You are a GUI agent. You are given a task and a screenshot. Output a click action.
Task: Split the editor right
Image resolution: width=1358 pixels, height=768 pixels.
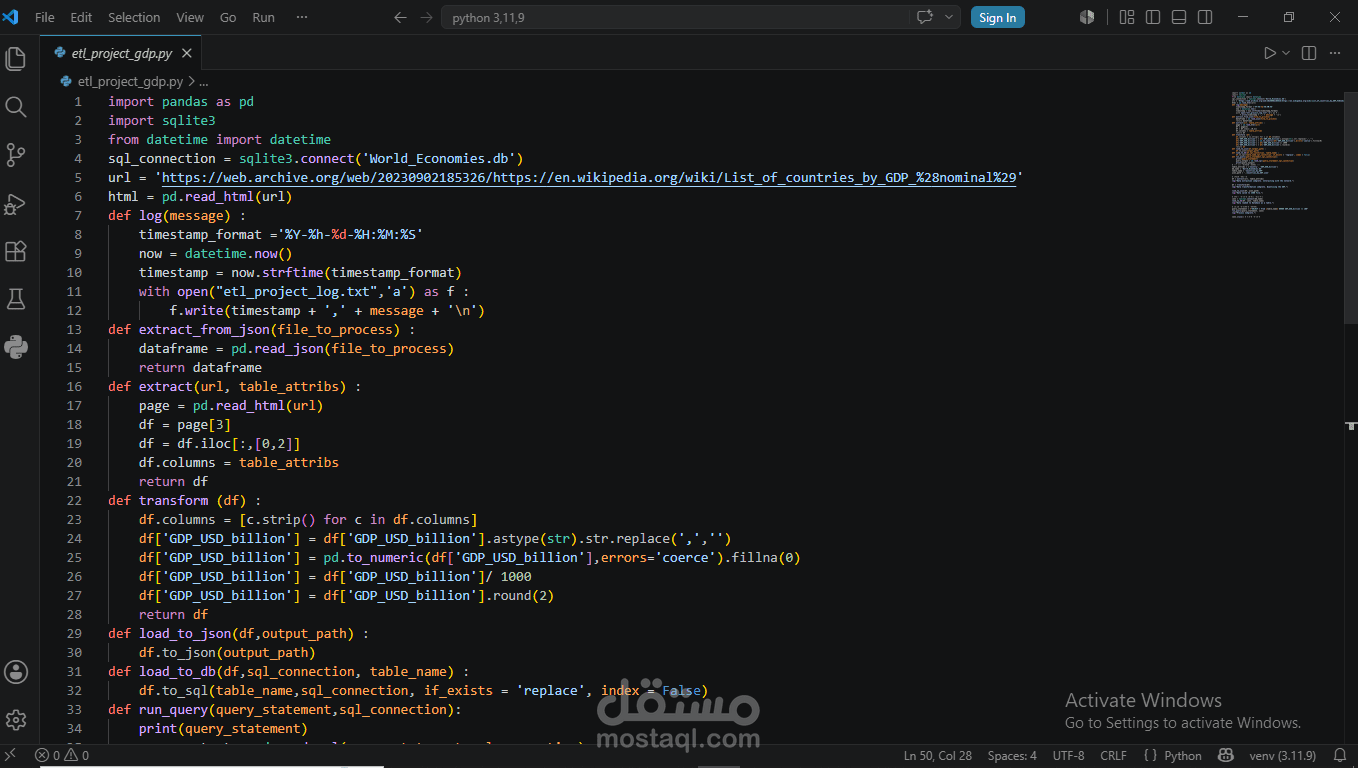pyautogui.click(x=1309, y=53)
